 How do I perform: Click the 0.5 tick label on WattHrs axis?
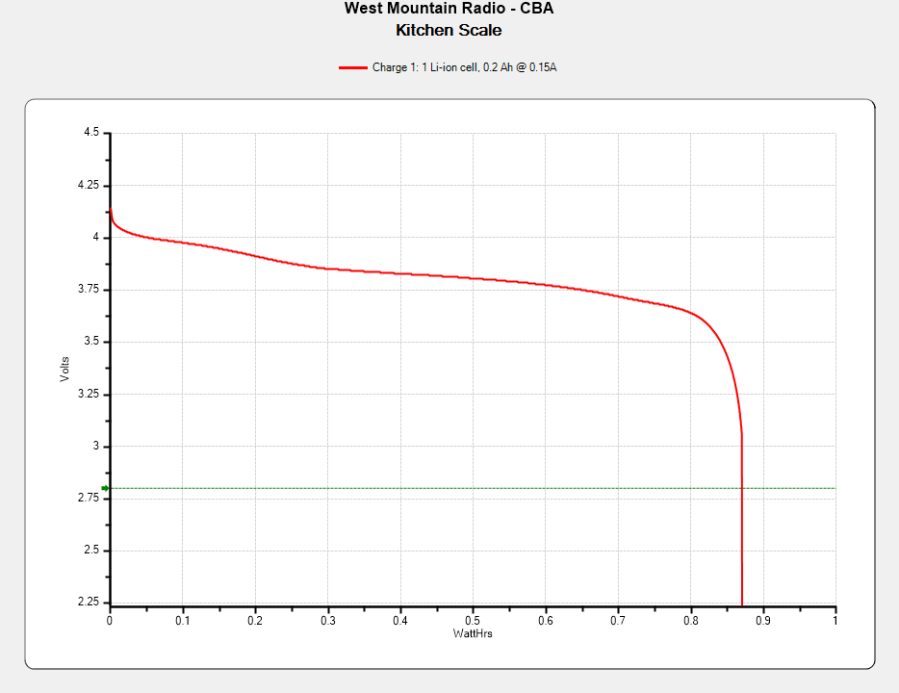472,621
